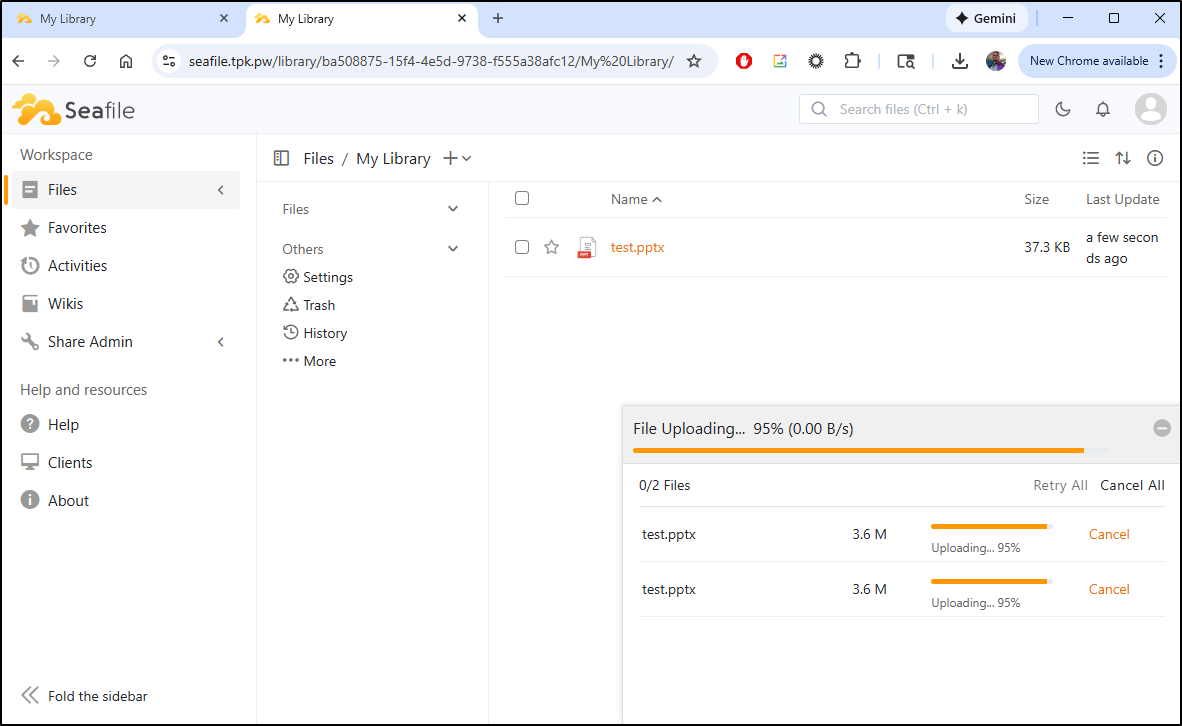Viewport: 1182px width, 726px height.
Task: Click the Search files input box
Action: [918, 109]
